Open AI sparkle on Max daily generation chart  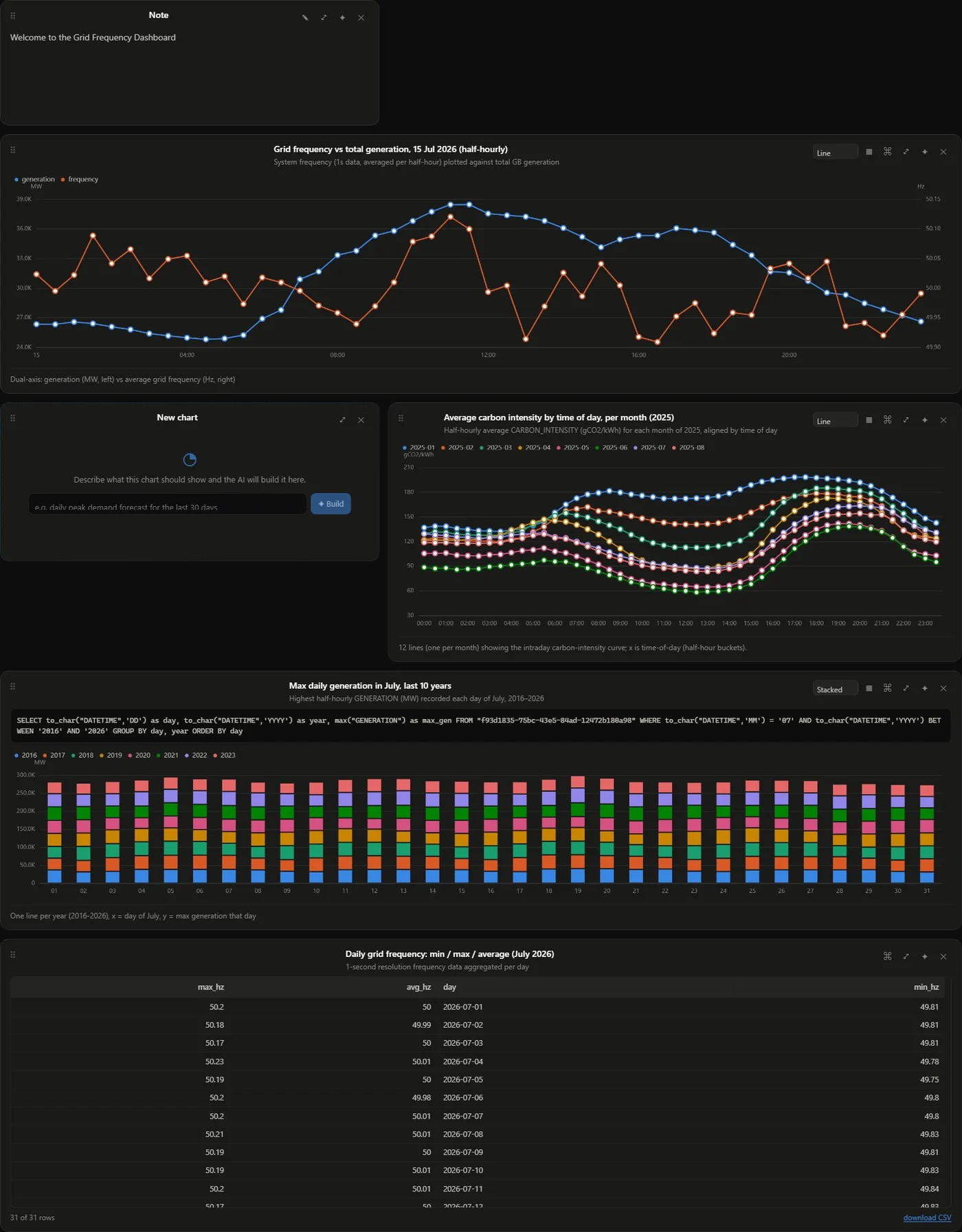point(925,688)
